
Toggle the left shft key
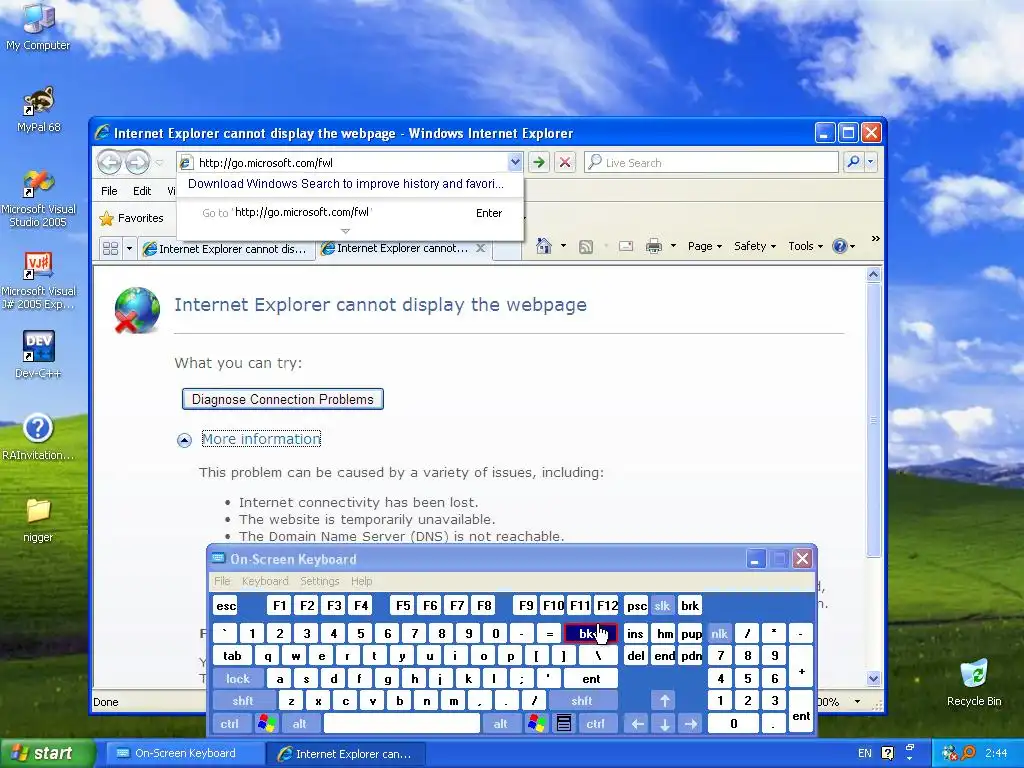pos(242,701)
